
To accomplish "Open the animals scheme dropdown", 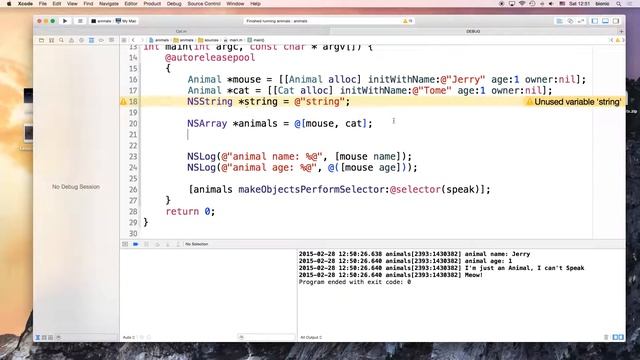I will pos(101,21).
